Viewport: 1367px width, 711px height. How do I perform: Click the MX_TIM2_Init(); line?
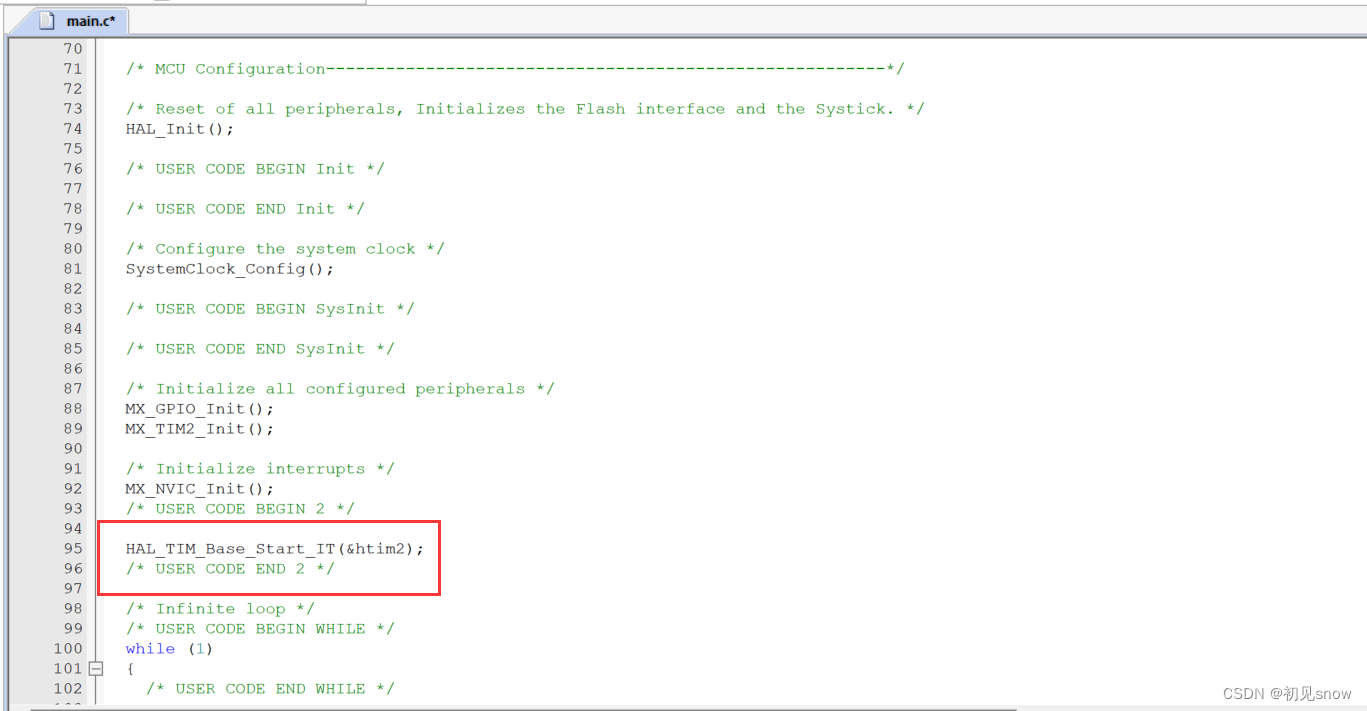pyautogui.click(x=199, y=429)
